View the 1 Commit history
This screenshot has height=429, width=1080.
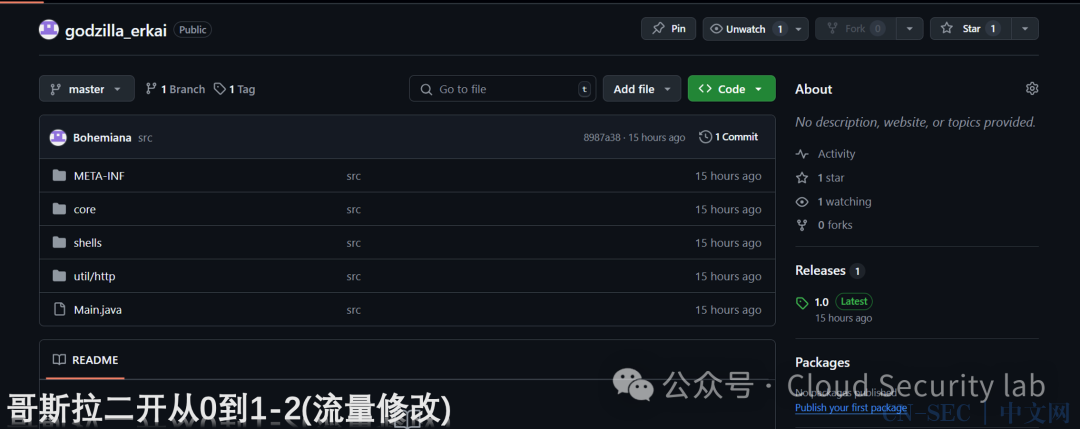(x=729, y=137)
